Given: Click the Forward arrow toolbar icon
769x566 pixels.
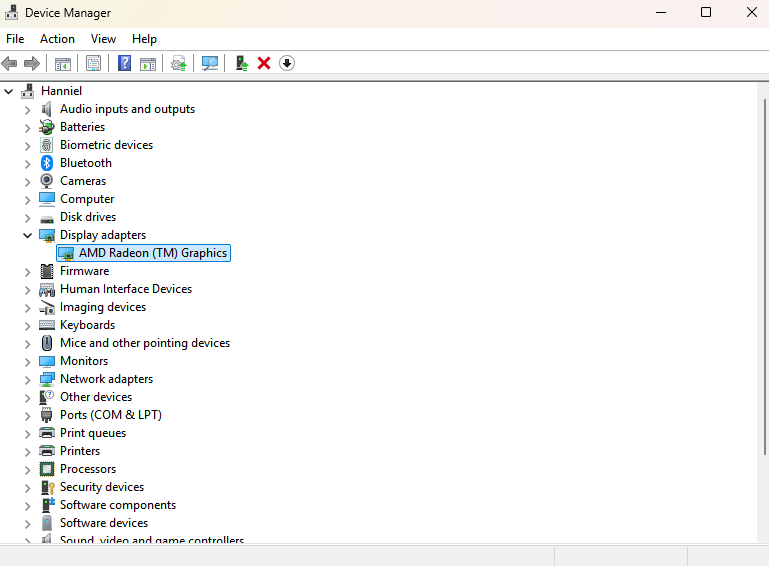Looking at the screenshot, I should pos(32,63).
